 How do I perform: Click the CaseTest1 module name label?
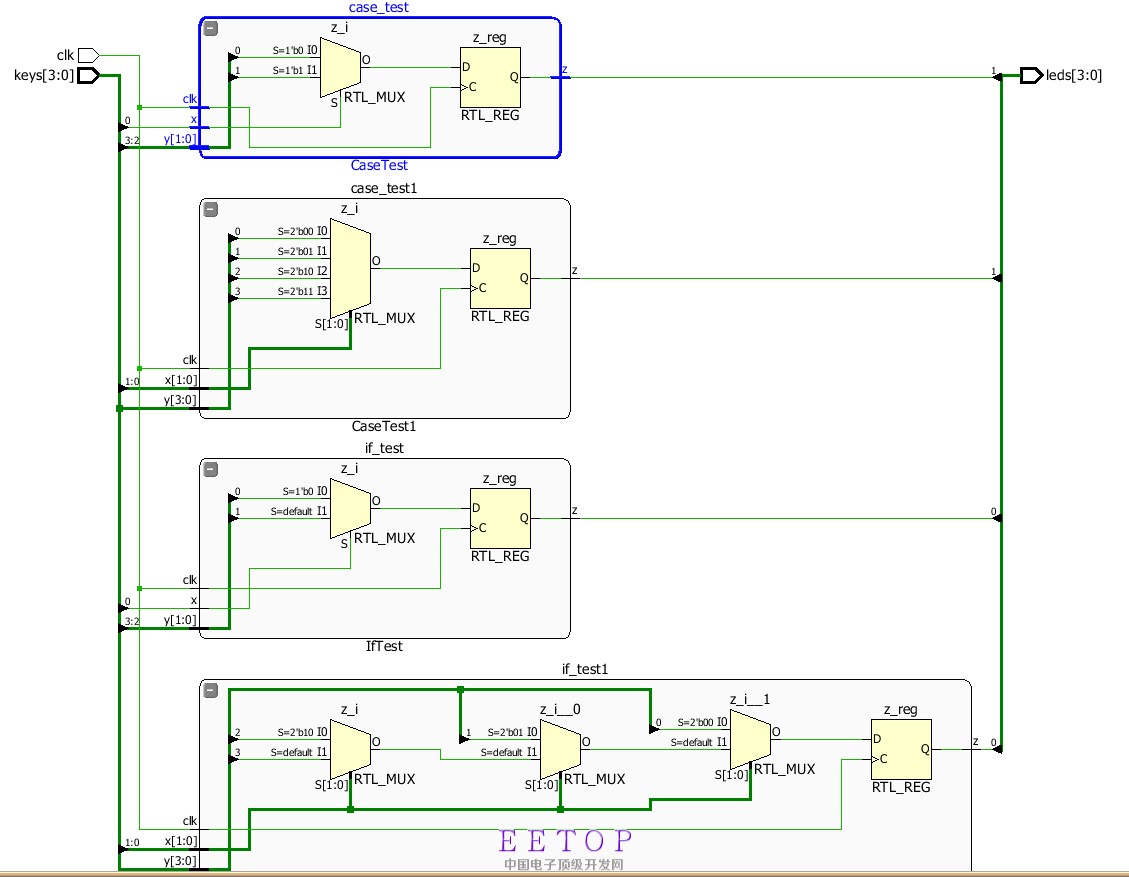point(384,426)
